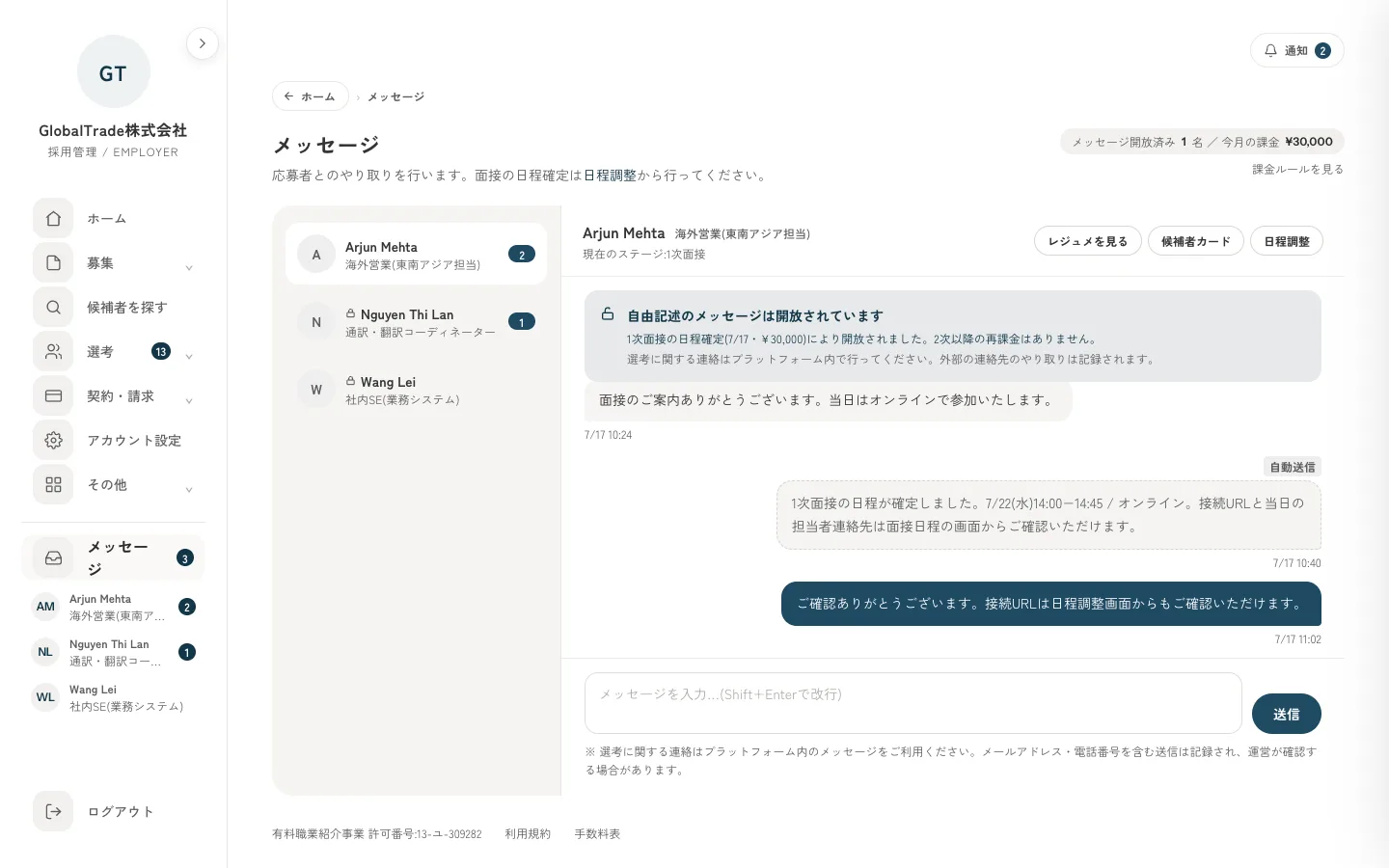Open the 利用規約 footer link
1389x868 pixels.
528,834
